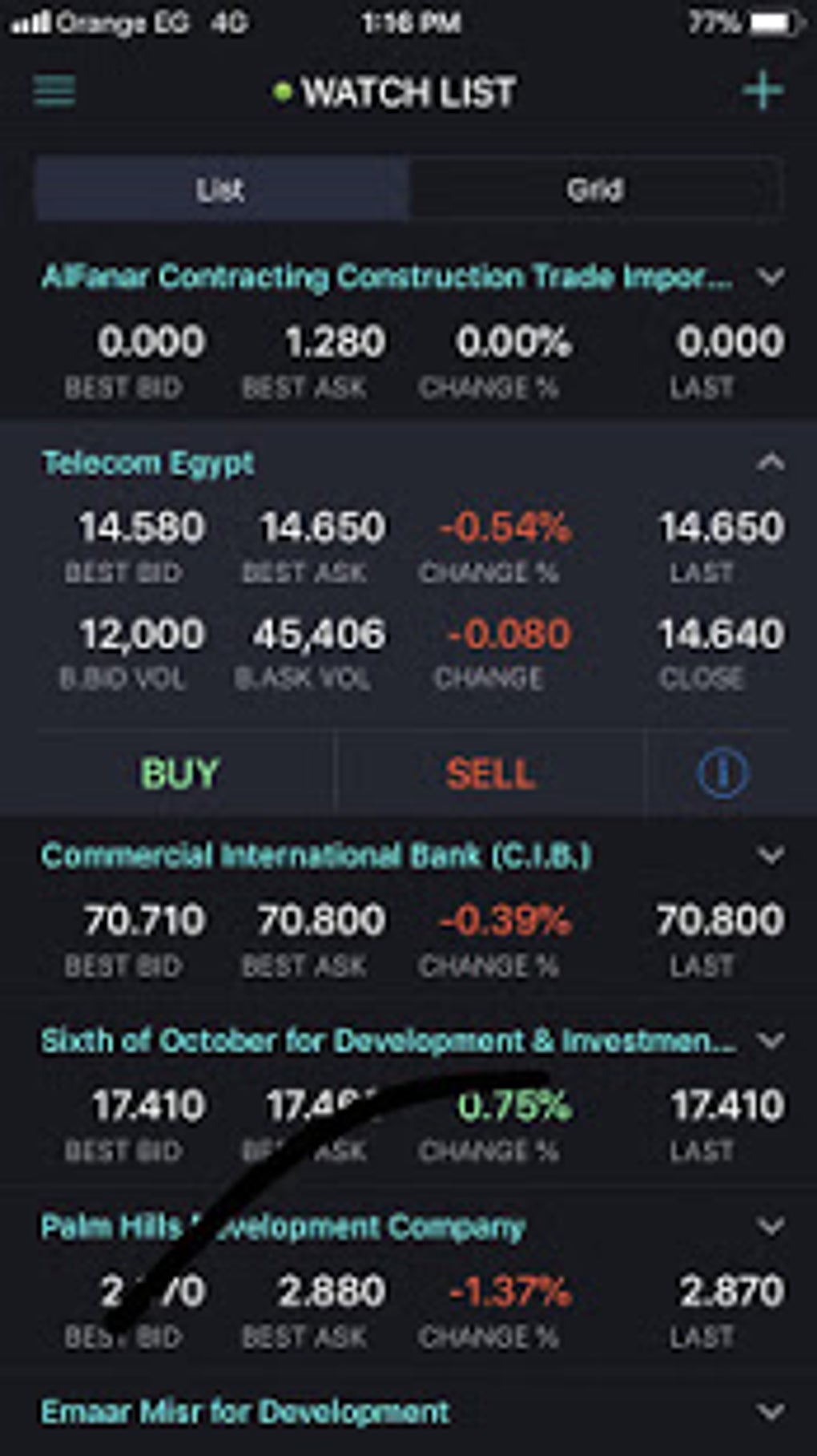Expand Palm Hills Development row
This screenshot has height=1456, width=817.
[x=771, y=1226]
